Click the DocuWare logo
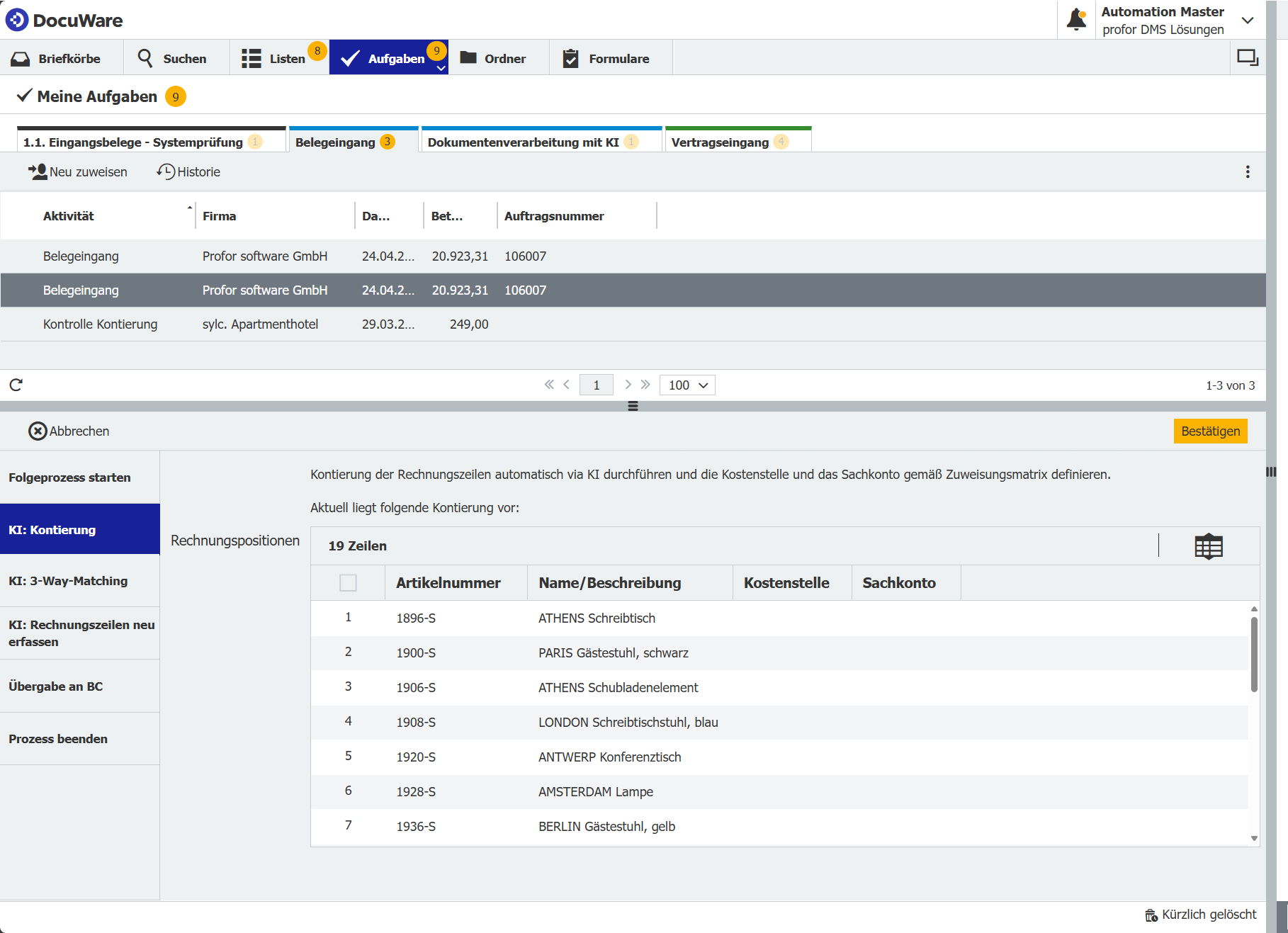This screenshot has width=1288, height=933. [x=64, y=20]
